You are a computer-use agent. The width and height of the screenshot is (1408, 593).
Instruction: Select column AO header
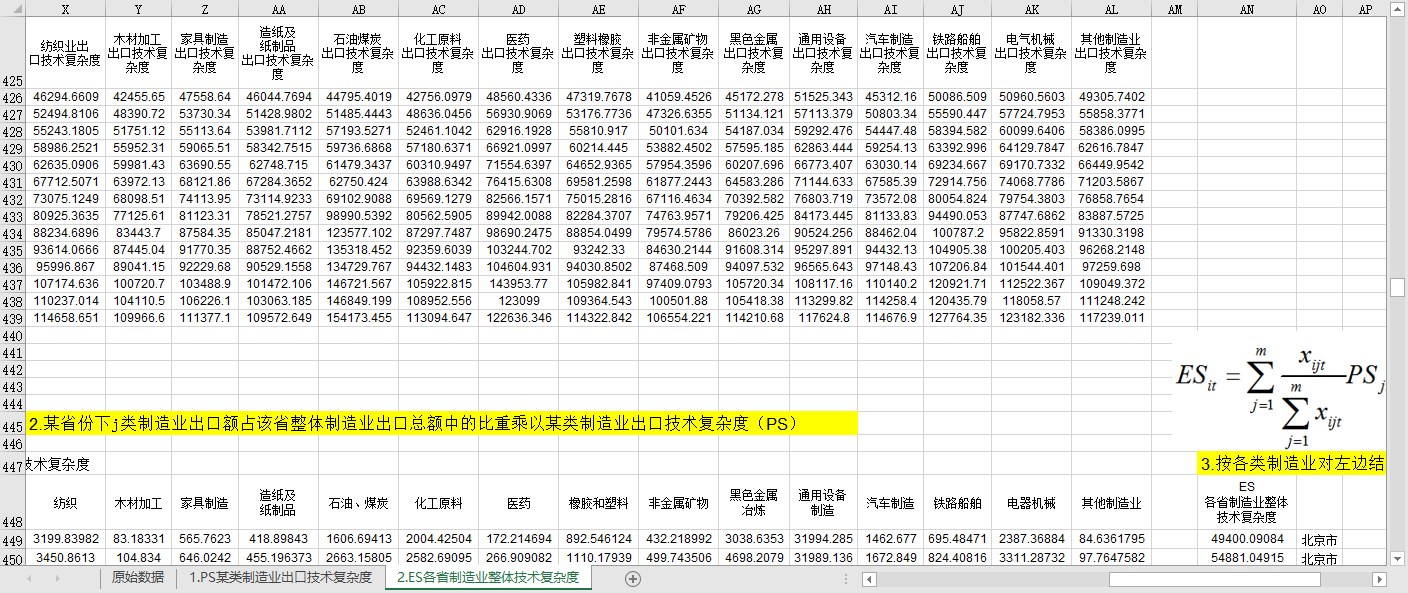point(1320,8)
